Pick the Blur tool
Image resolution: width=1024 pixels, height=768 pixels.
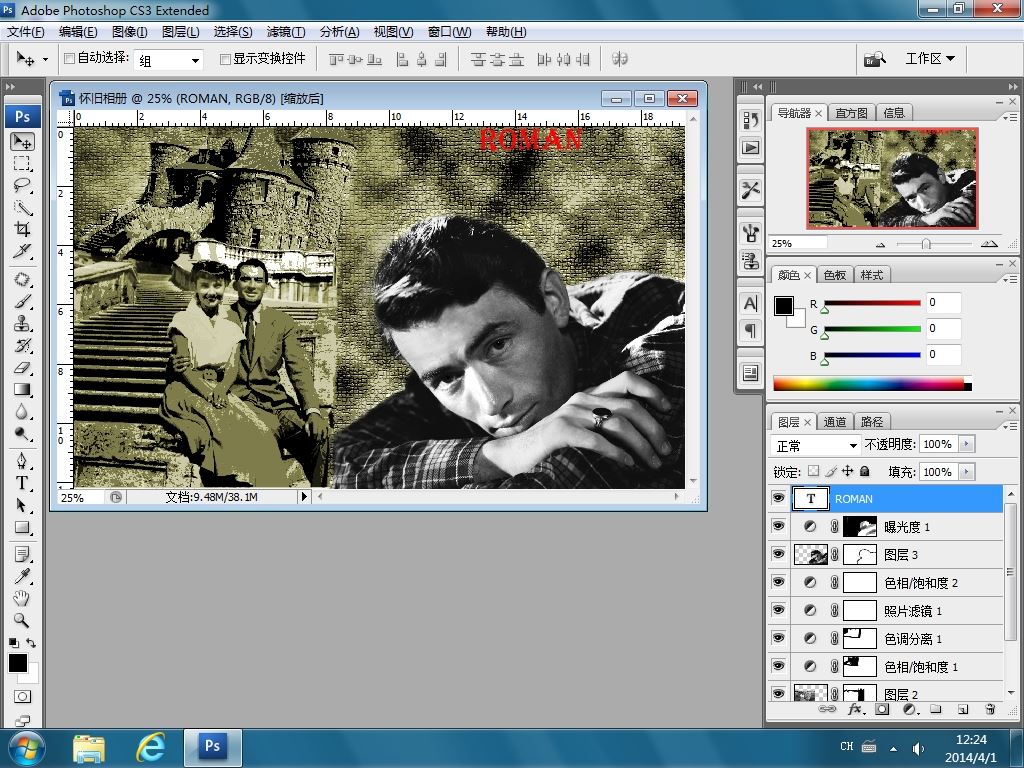tap(22, 411)
